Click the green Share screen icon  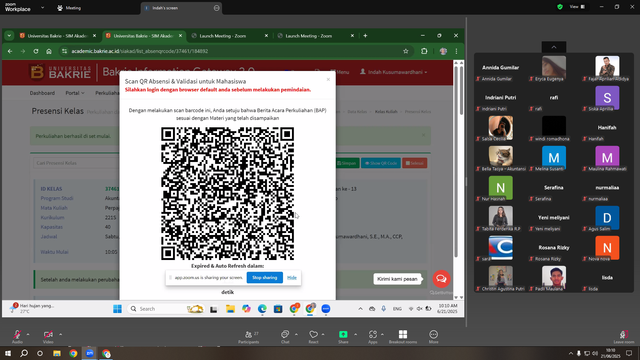coord(343,334)
